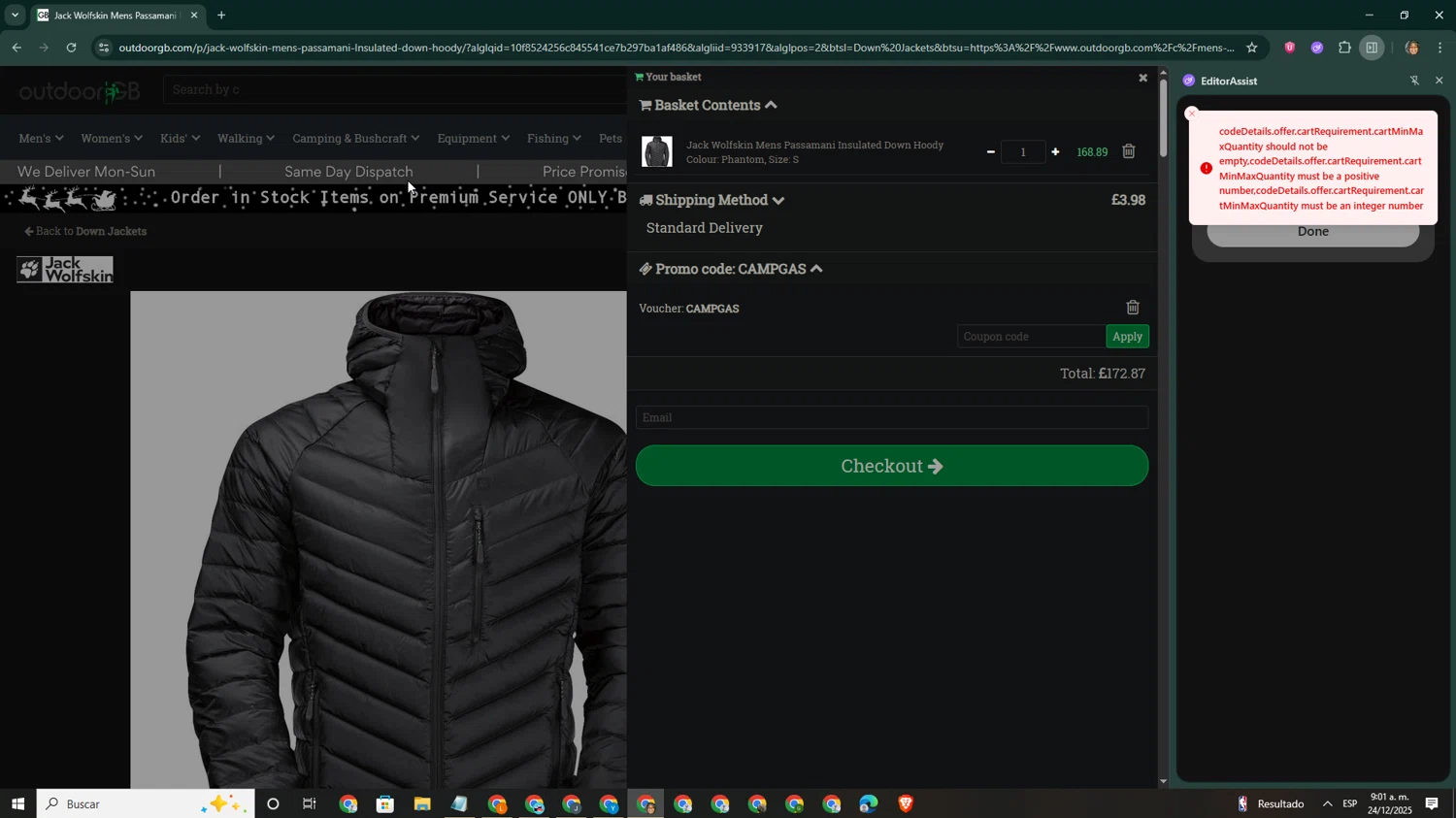Viewport: 1456px width, 818px height.
Task: Proceed to Checkout
Action: pyautogui.click(x=891, y=466)
